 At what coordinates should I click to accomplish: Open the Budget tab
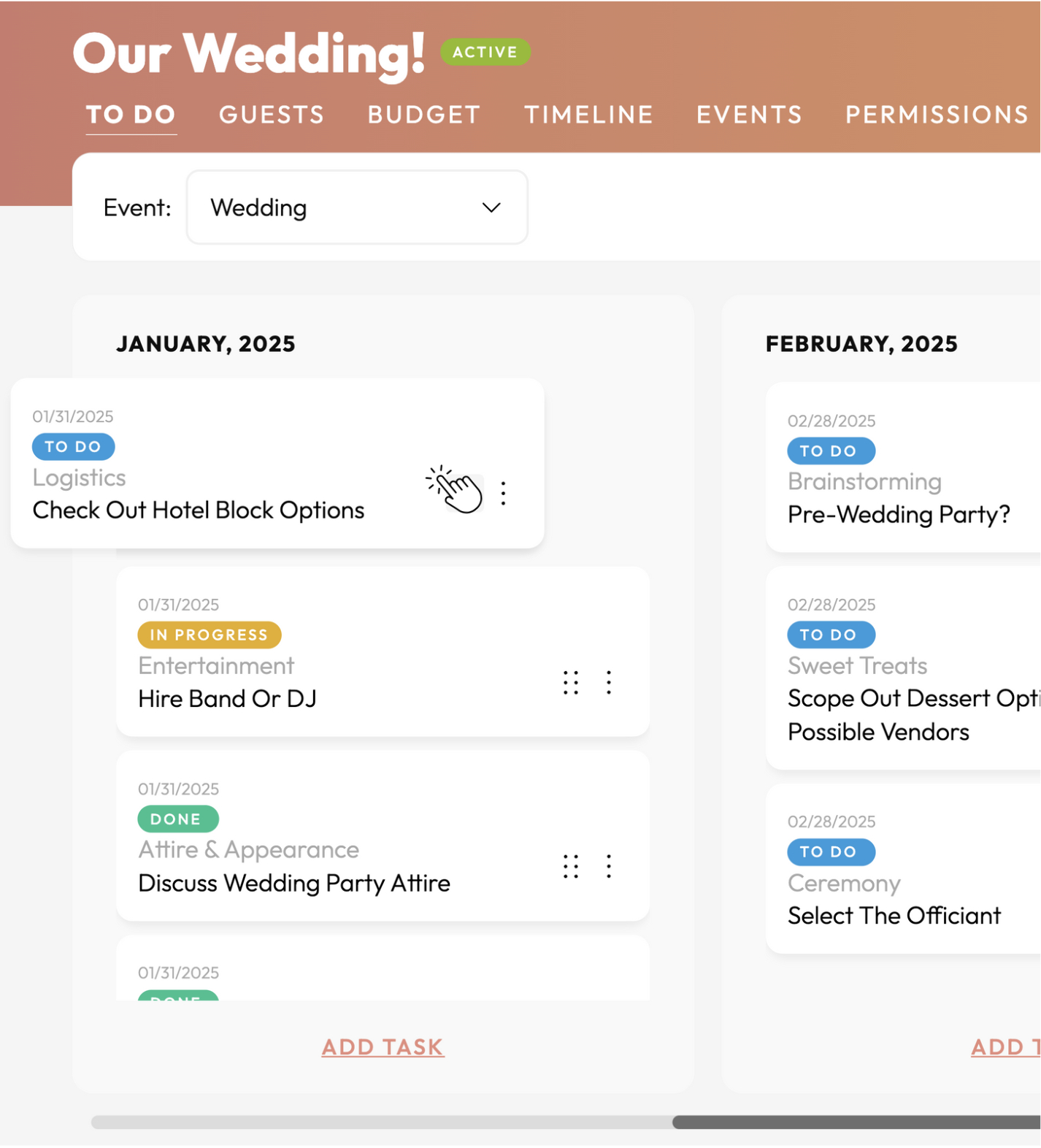(x=423, y=115)
